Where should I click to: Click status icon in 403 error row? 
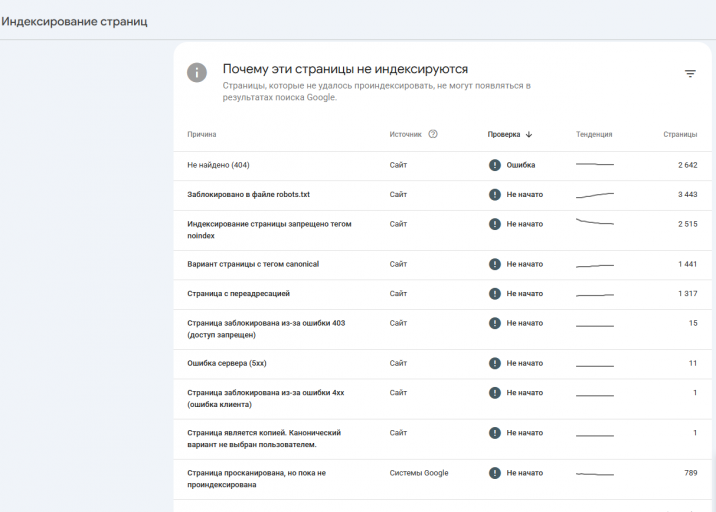click(495, 323)
